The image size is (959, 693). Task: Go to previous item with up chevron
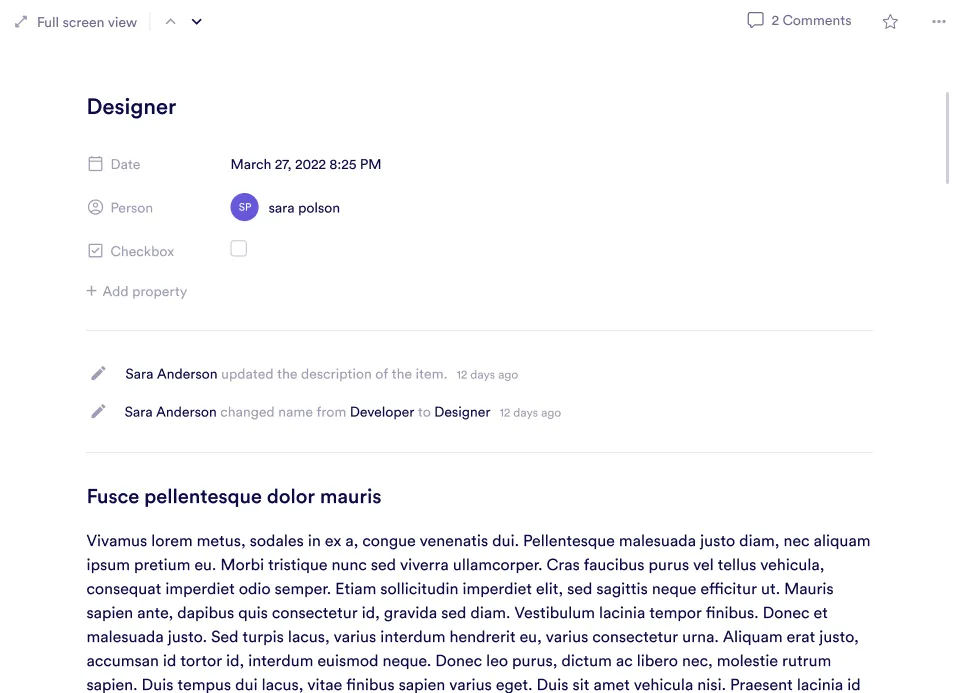point(170,22)
